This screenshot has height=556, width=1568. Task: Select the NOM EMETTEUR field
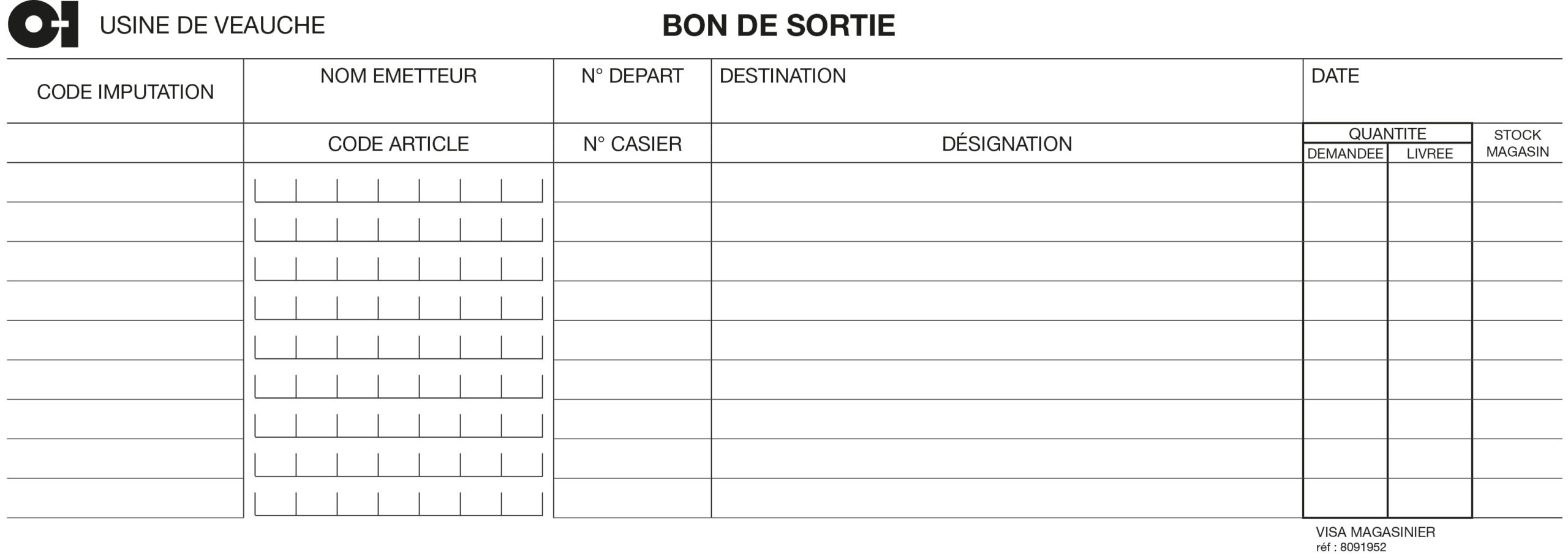[399, 91]
